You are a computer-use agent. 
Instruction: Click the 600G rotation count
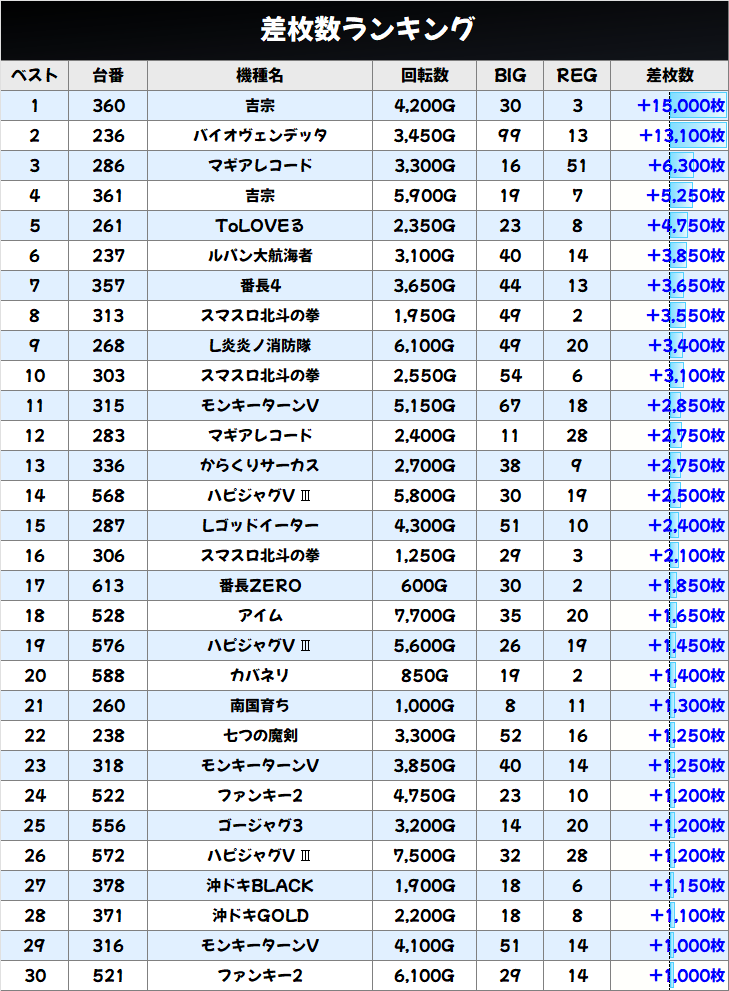[424, 586]
